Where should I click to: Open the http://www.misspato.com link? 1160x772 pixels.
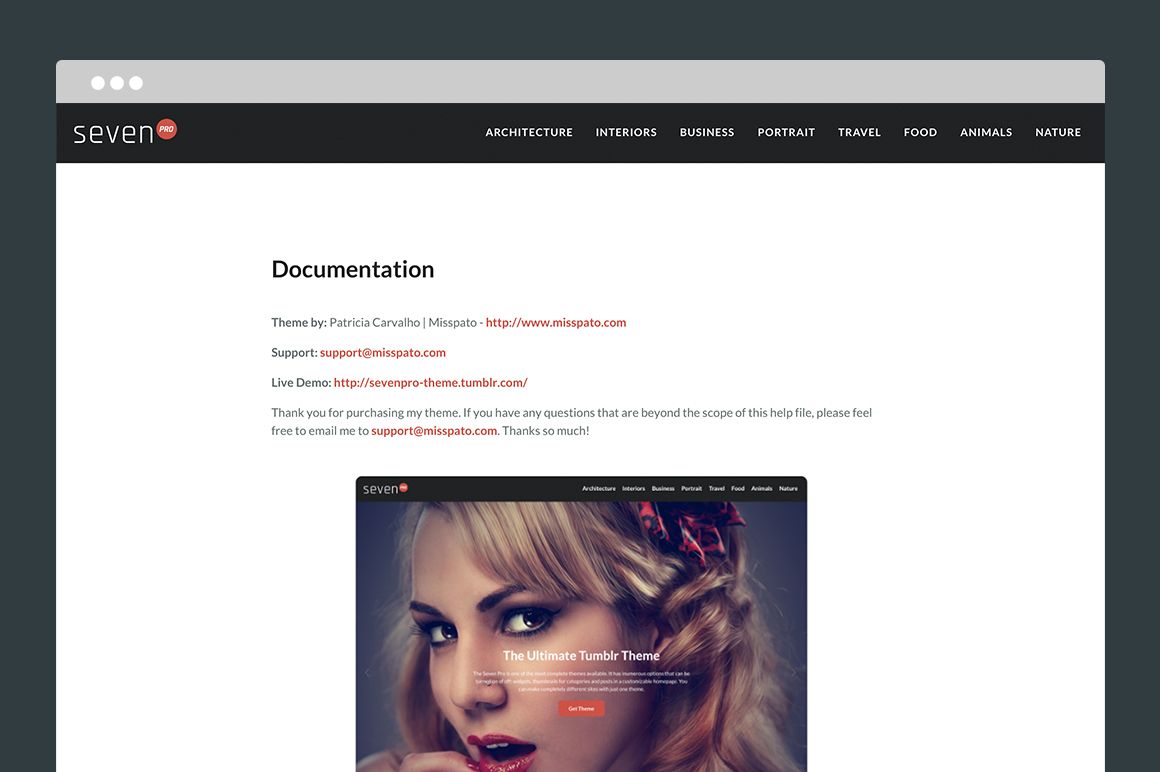coord(556,322)
